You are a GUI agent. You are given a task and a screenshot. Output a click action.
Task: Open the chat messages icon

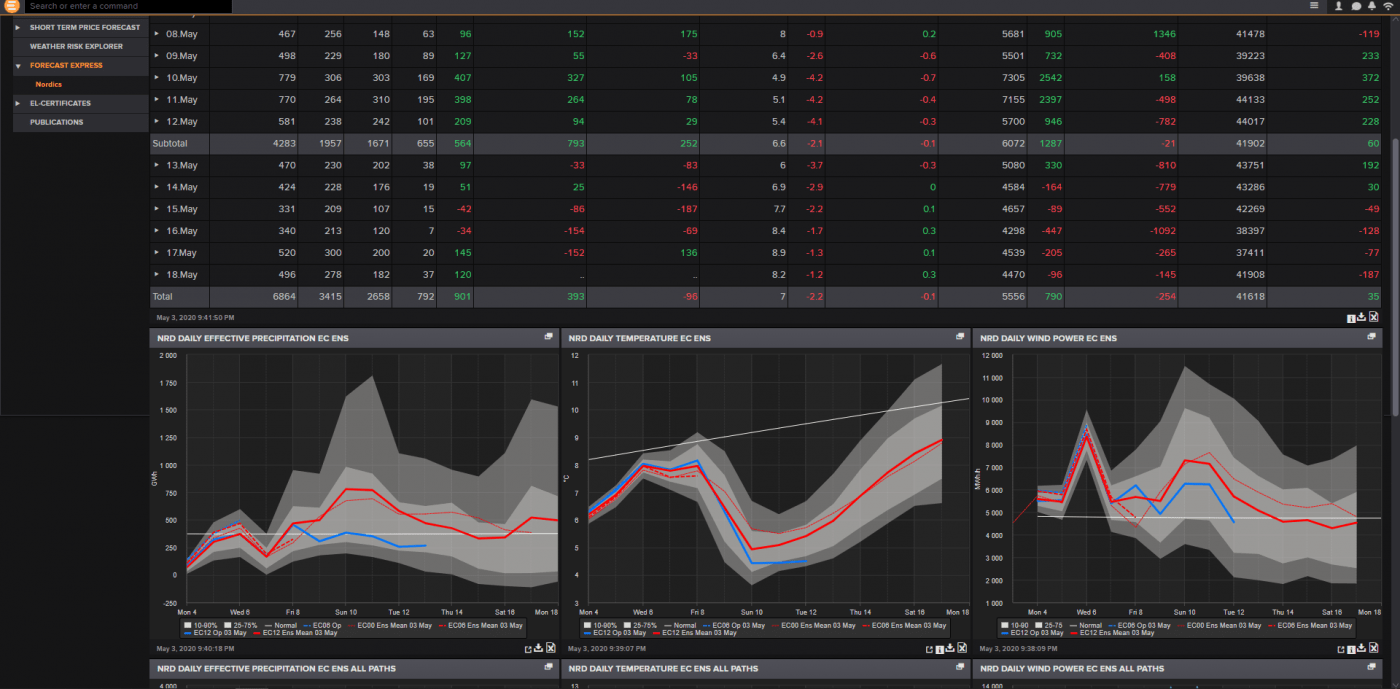pos(1356,6)
